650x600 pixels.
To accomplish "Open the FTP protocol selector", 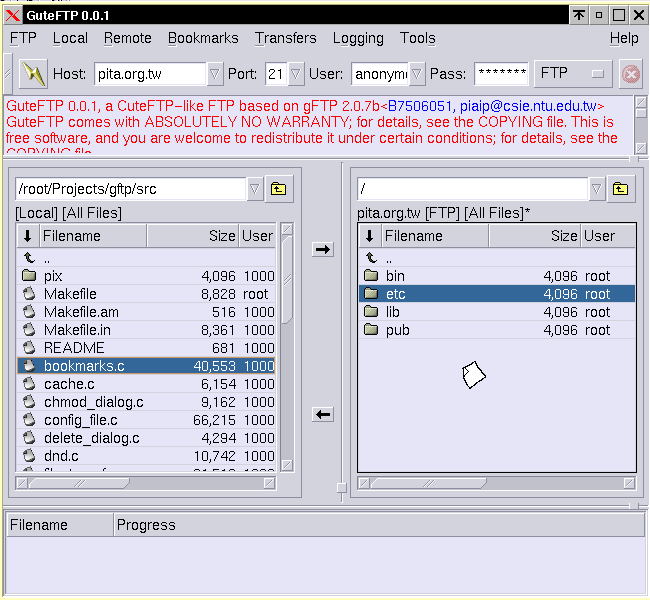I will point(573,74).
